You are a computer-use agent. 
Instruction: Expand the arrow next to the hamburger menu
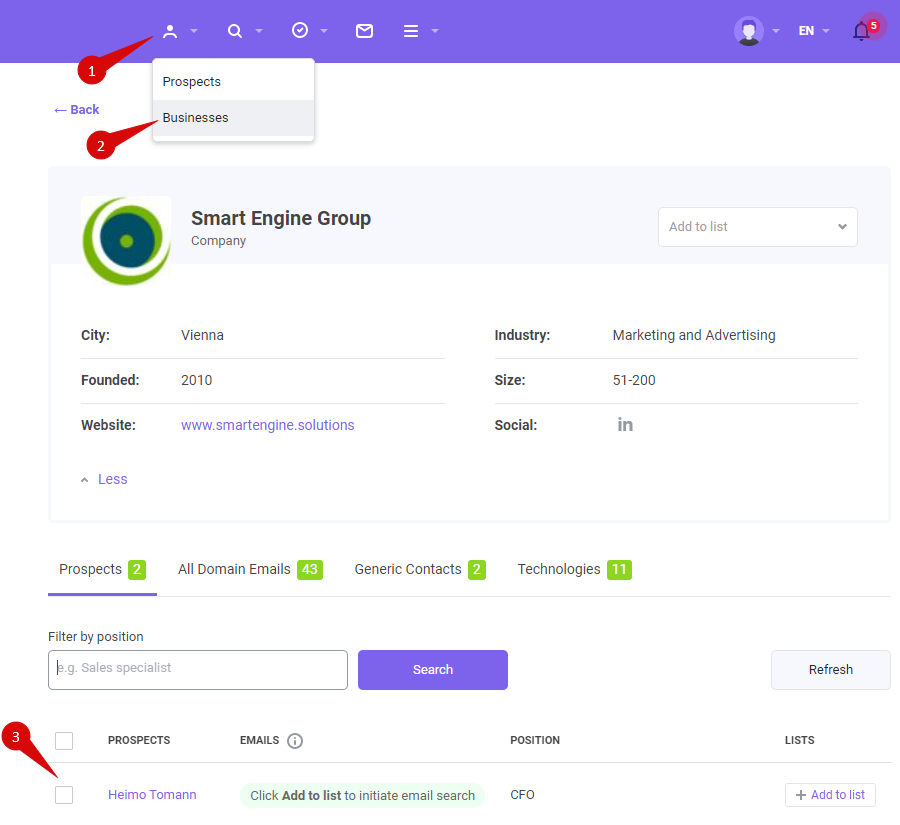[435, 31]
